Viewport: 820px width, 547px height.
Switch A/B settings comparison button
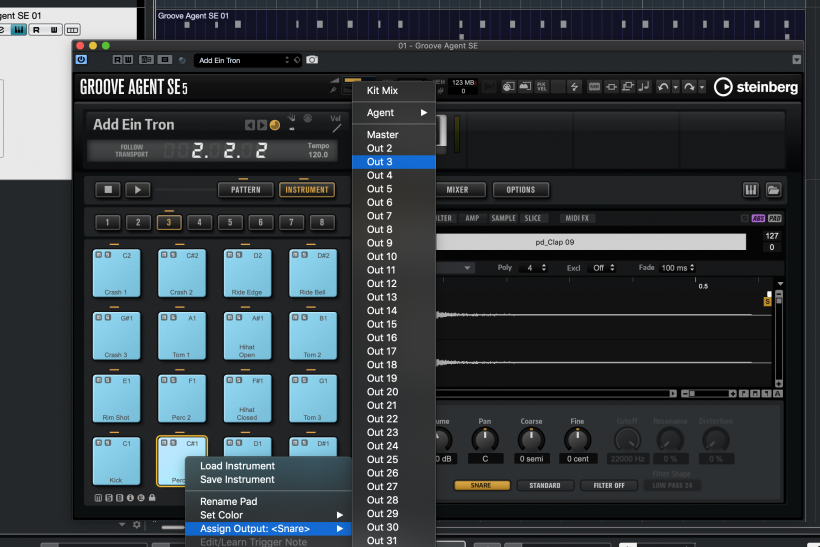coord(146,60)
